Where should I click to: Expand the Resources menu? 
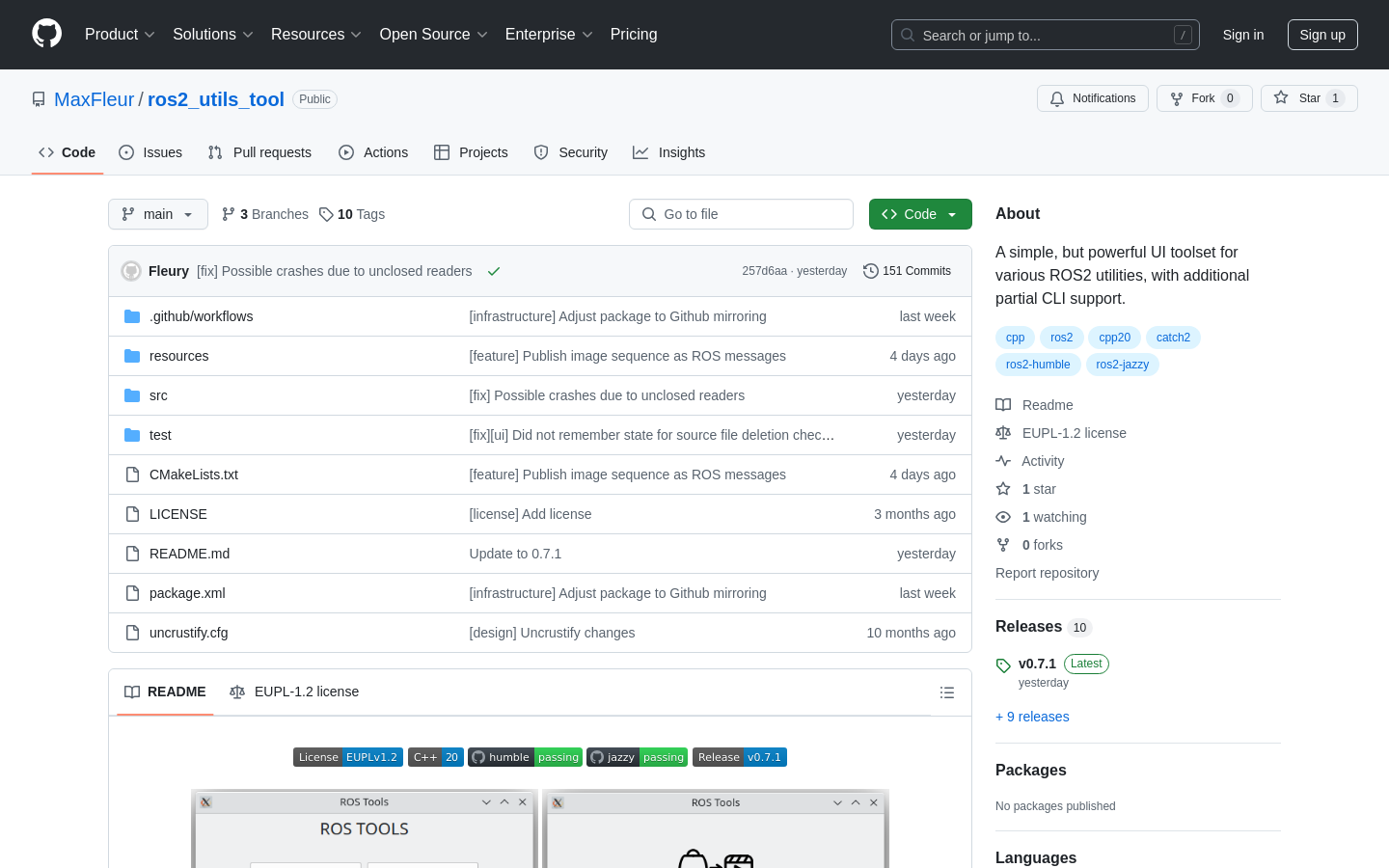coord(316,35)
